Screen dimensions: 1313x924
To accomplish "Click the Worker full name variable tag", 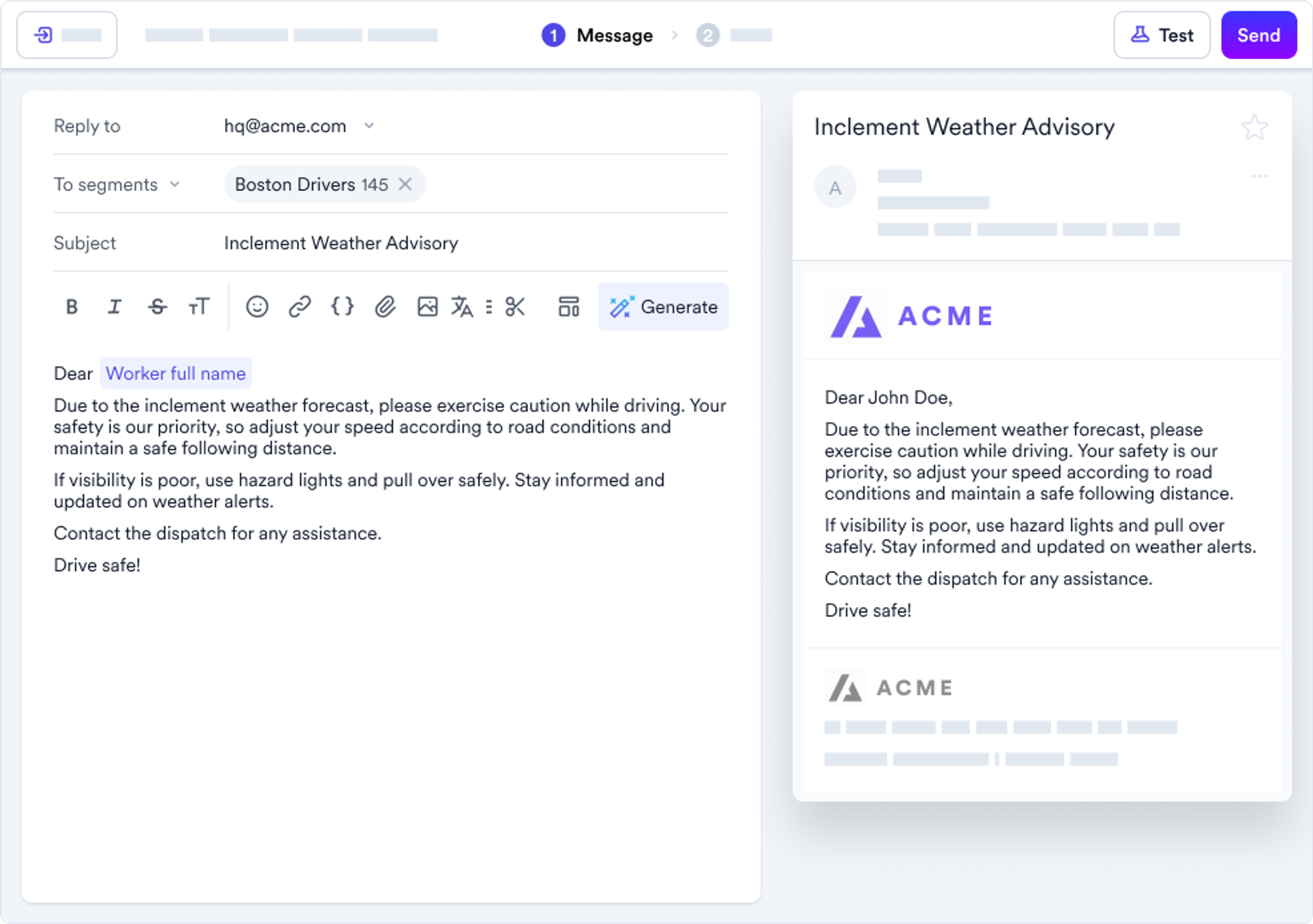I will tap(176, 373).
